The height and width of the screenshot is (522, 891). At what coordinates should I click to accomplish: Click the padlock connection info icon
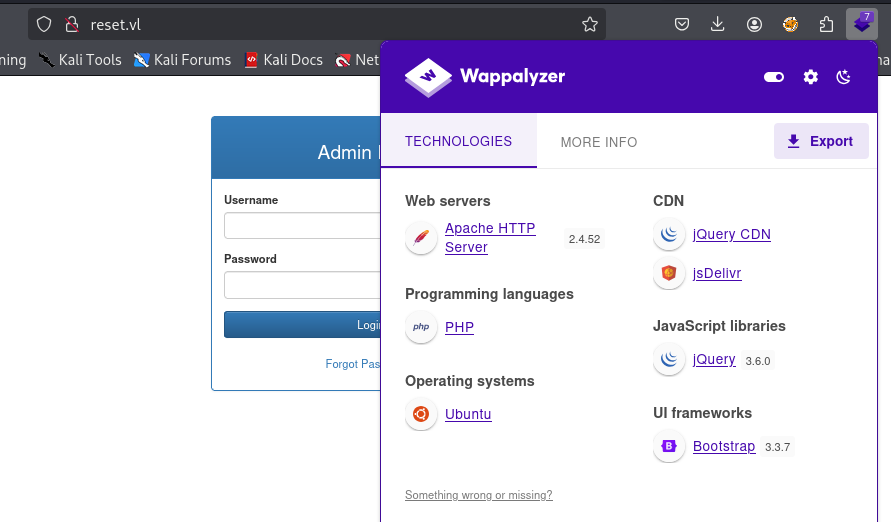pyautogui.click(x=70, y=24)
